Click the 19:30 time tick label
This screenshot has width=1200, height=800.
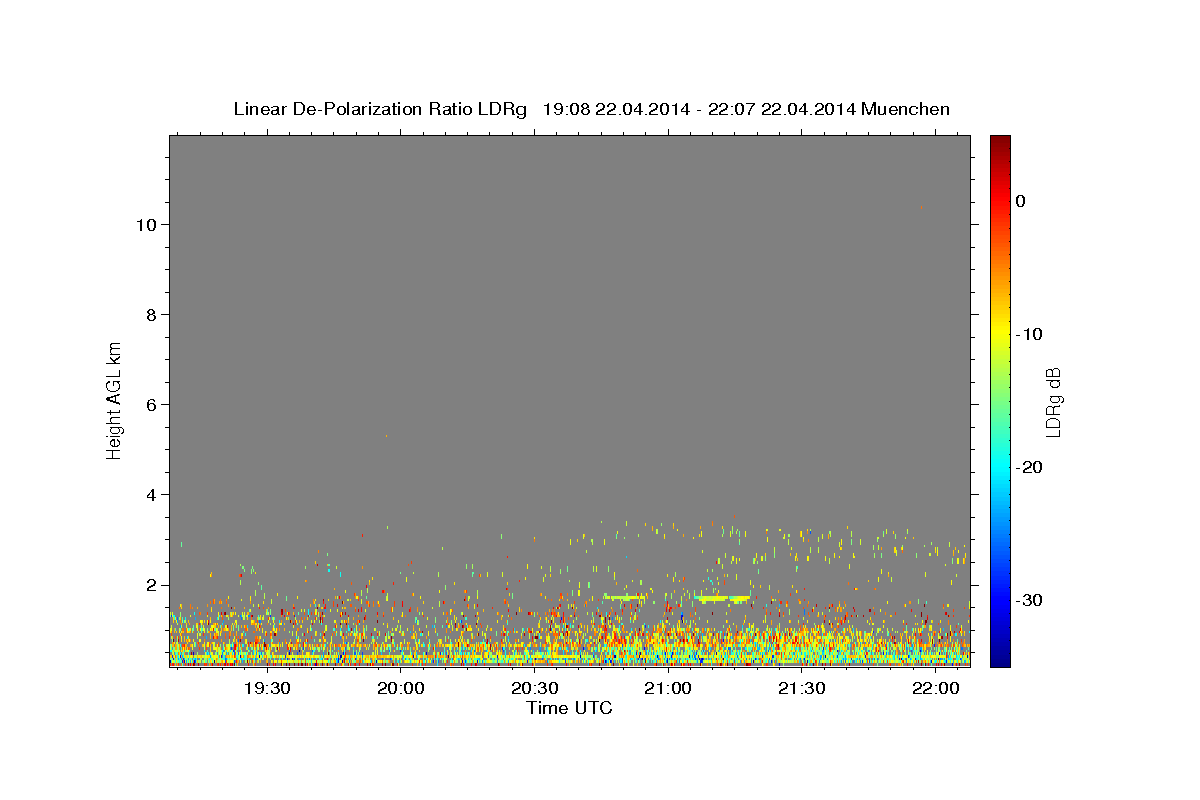click(x=267, y=688)
